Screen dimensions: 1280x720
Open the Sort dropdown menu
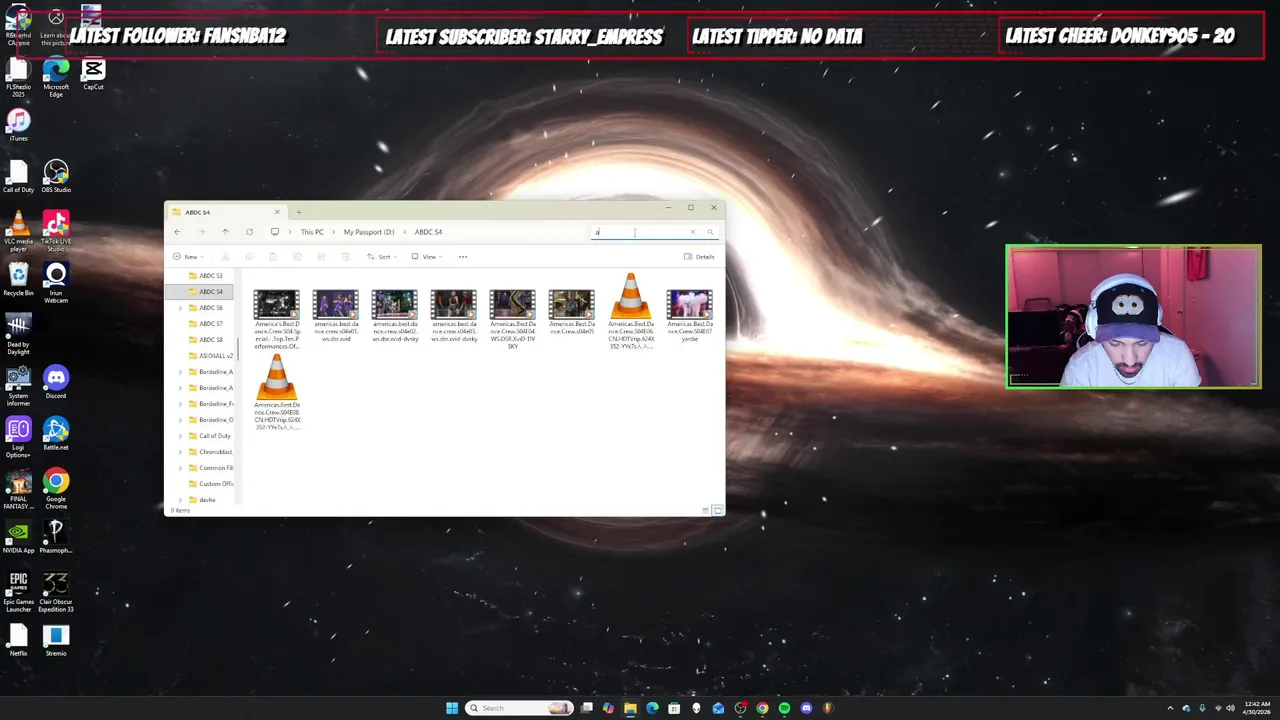pyautogui.click(x=381, y=257)
